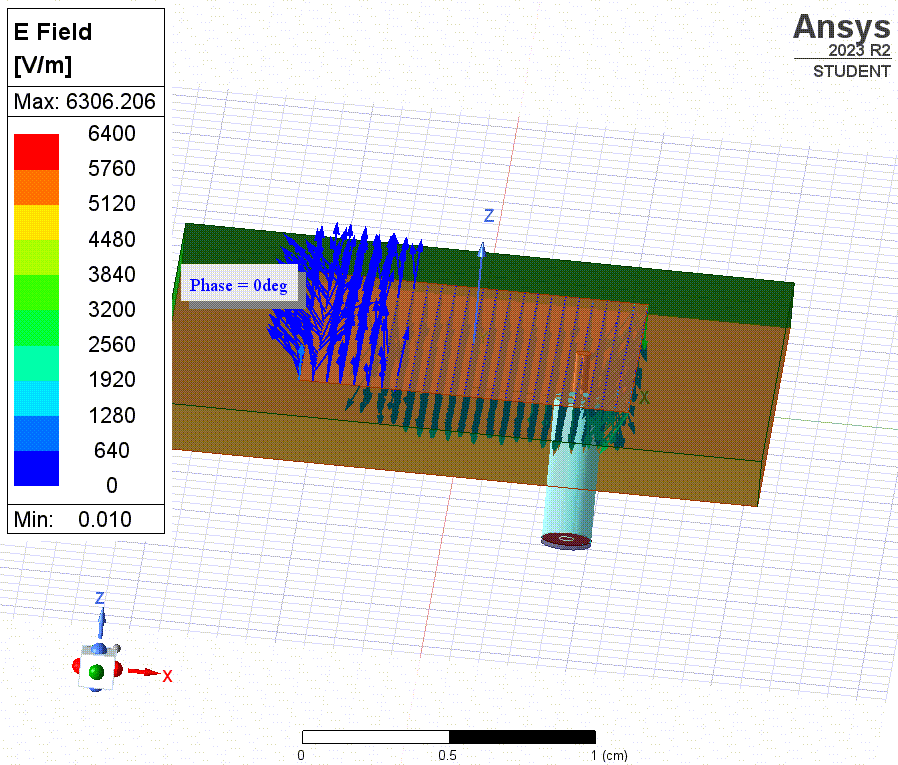The width and height of the screenshot is (898, 765).
Task: Select the 1920 legend scale value
Action: [x=112, y=379]
